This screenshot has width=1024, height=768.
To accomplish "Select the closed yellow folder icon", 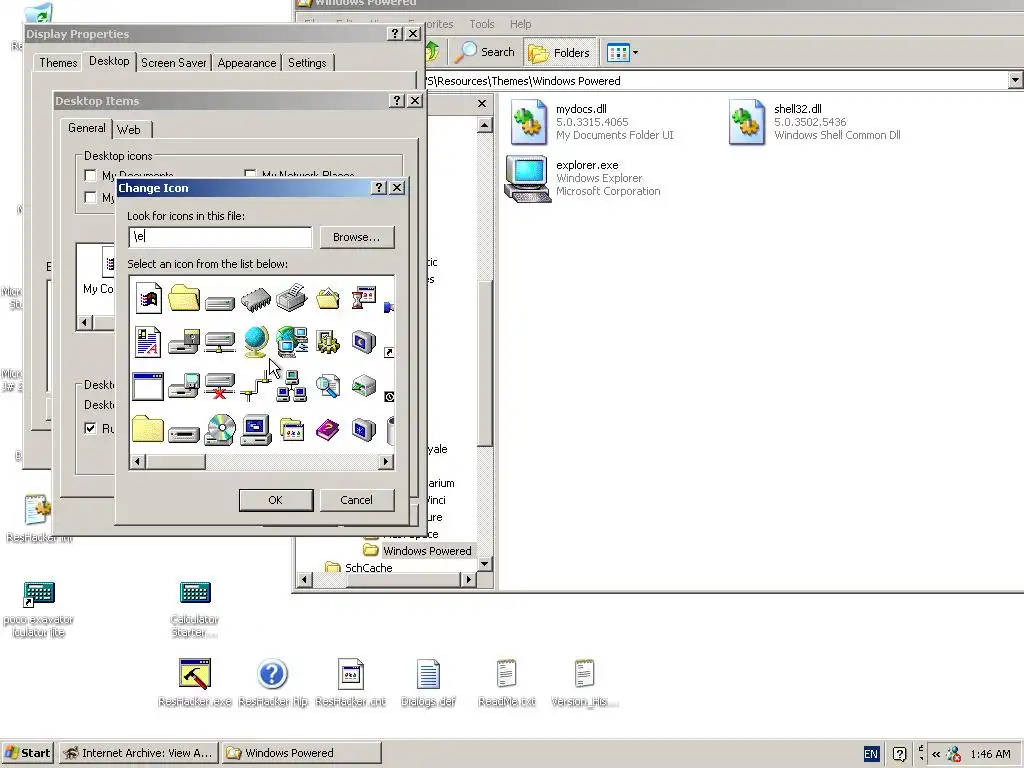I will point(148,430).
